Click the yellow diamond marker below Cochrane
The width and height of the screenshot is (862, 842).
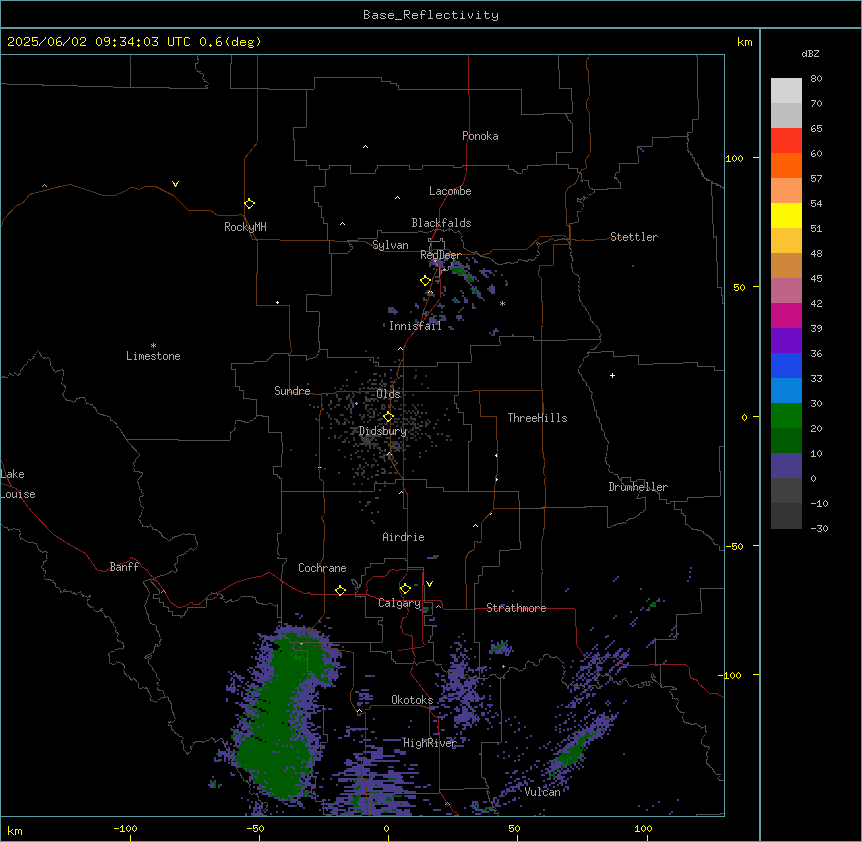(340, 590)
